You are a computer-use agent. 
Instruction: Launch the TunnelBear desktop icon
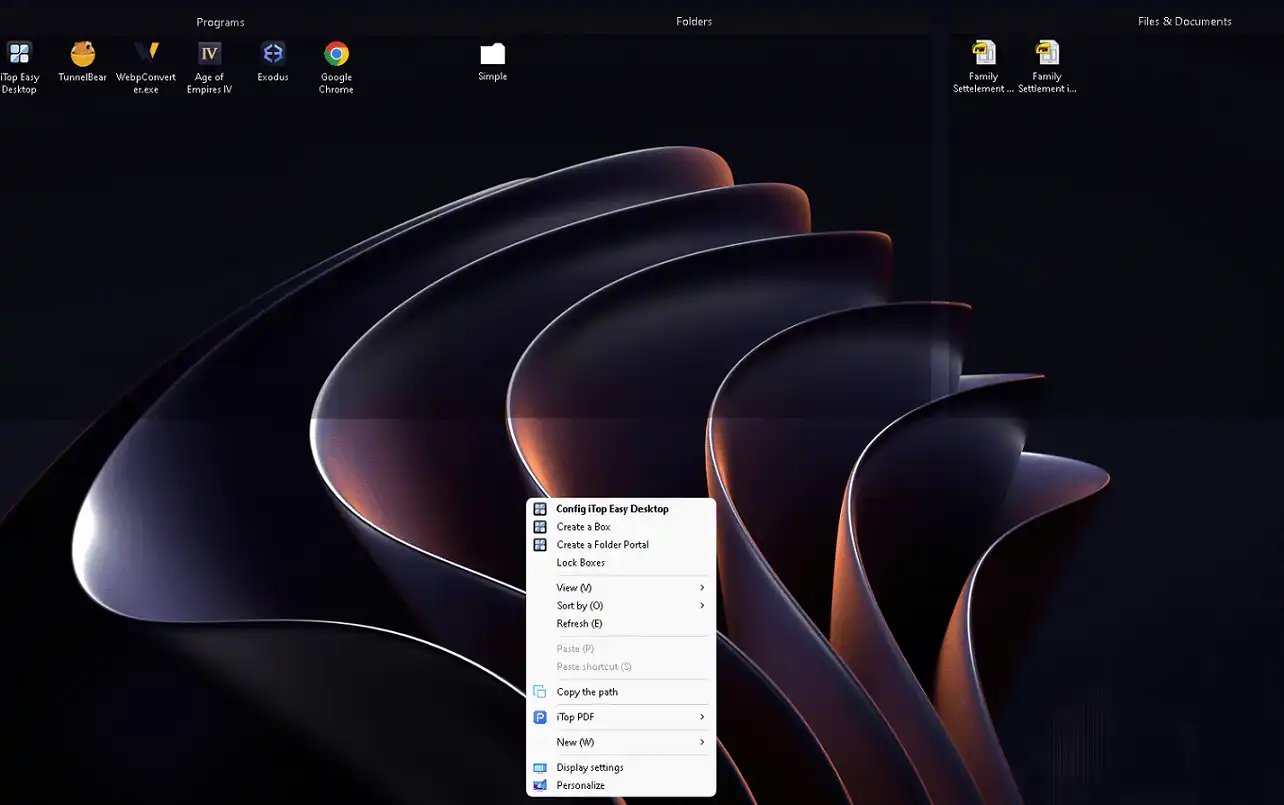pos(83,54)
